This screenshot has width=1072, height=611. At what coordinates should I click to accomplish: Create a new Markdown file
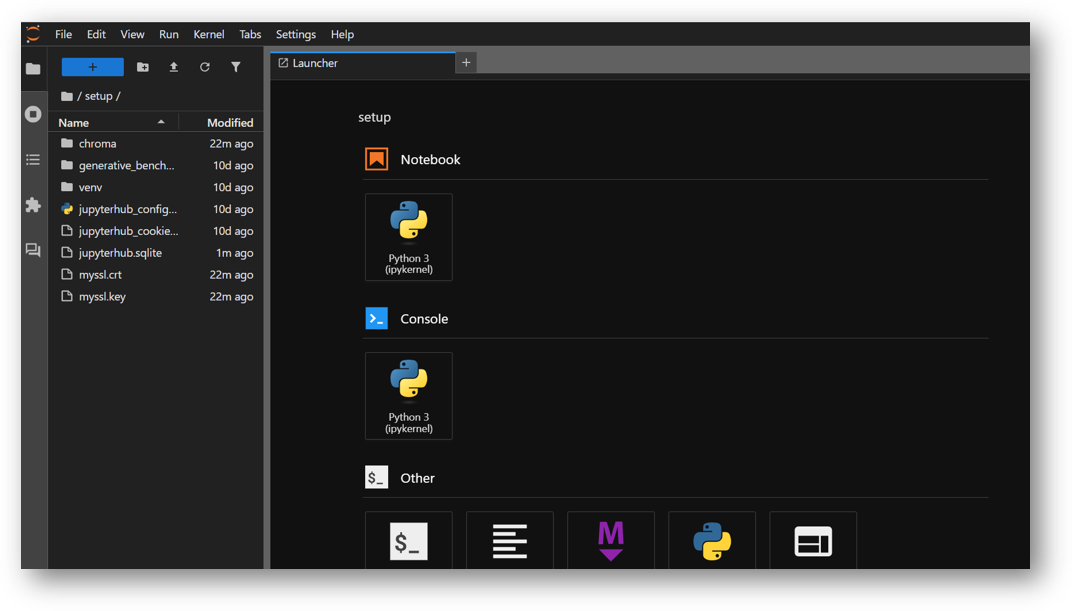point(610,540)
